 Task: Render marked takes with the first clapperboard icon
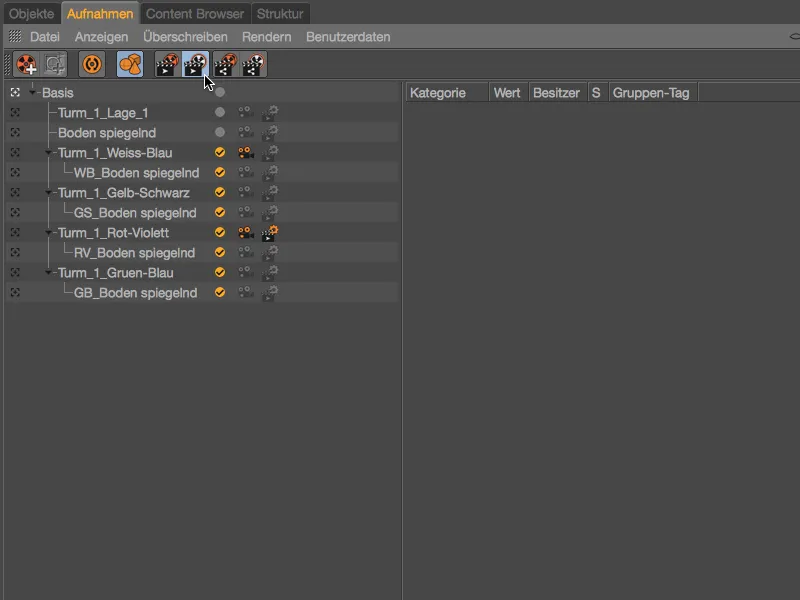168,64
